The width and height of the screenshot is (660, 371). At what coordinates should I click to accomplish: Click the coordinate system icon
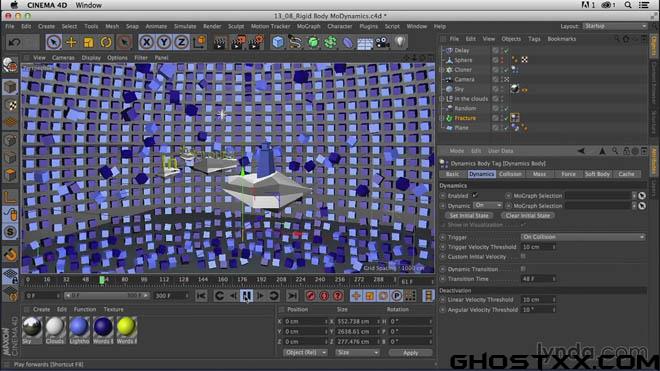200,42
